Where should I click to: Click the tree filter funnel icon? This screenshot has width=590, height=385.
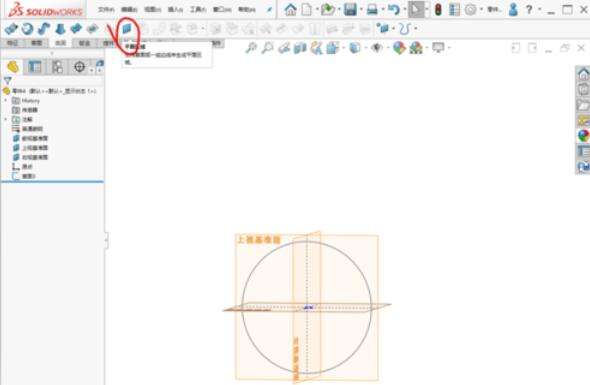pos(8,81)
